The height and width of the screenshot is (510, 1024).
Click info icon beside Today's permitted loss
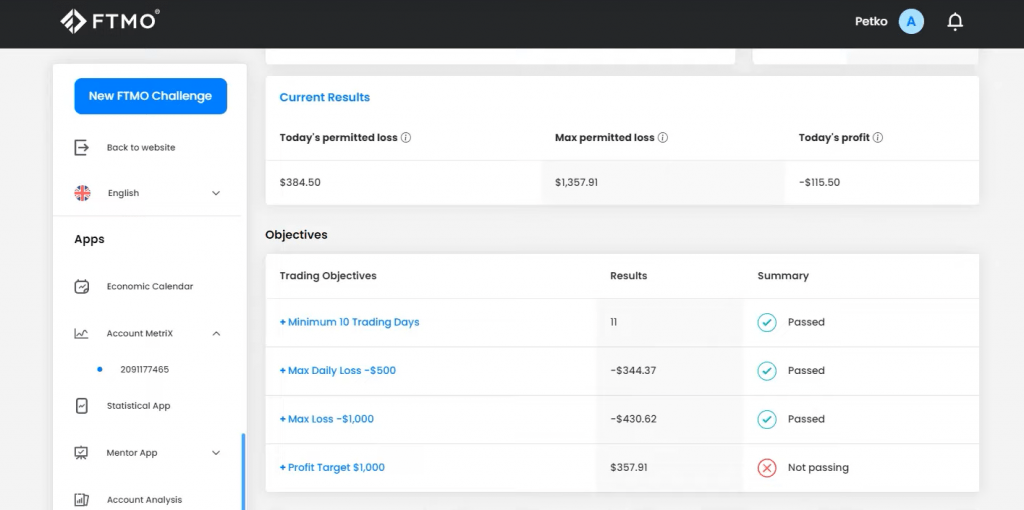point(406,138)
